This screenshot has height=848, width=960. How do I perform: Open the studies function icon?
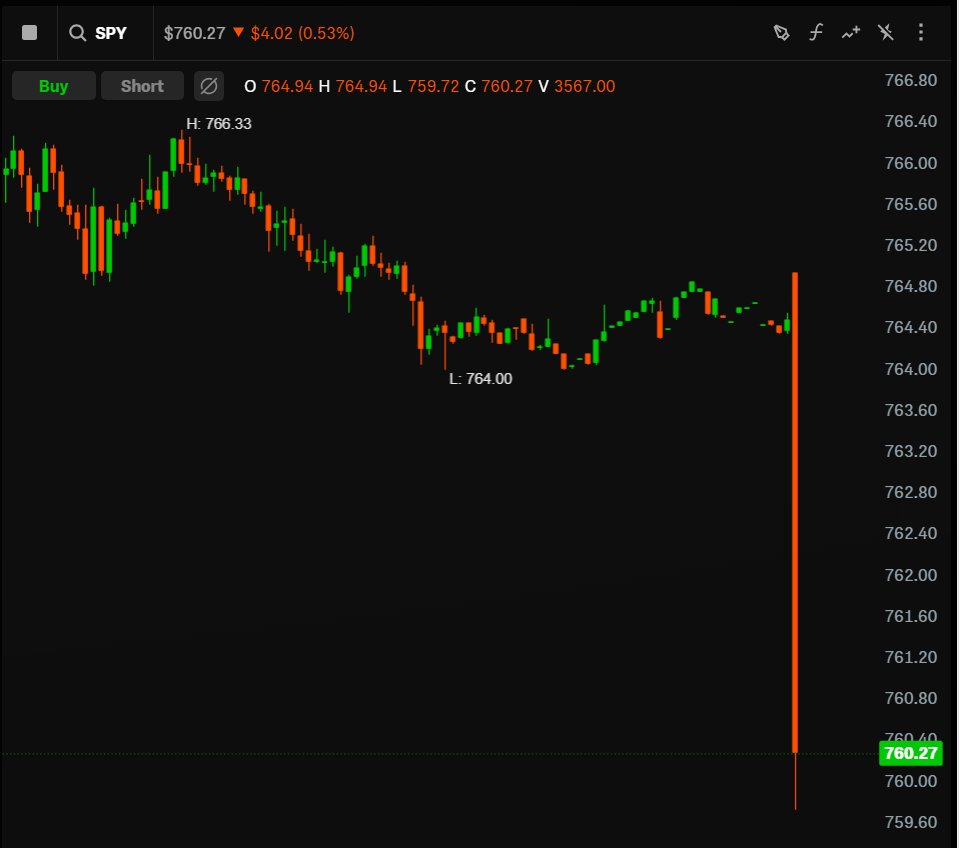point(816,32)
